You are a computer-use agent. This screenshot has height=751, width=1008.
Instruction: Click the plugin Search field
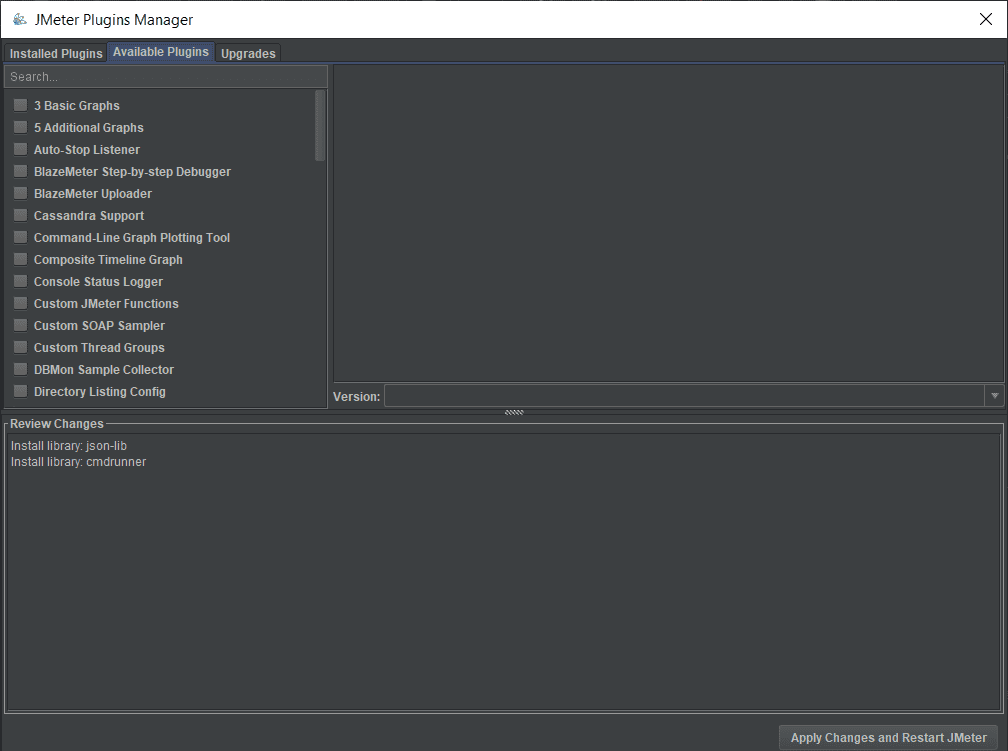pos(166,77)
